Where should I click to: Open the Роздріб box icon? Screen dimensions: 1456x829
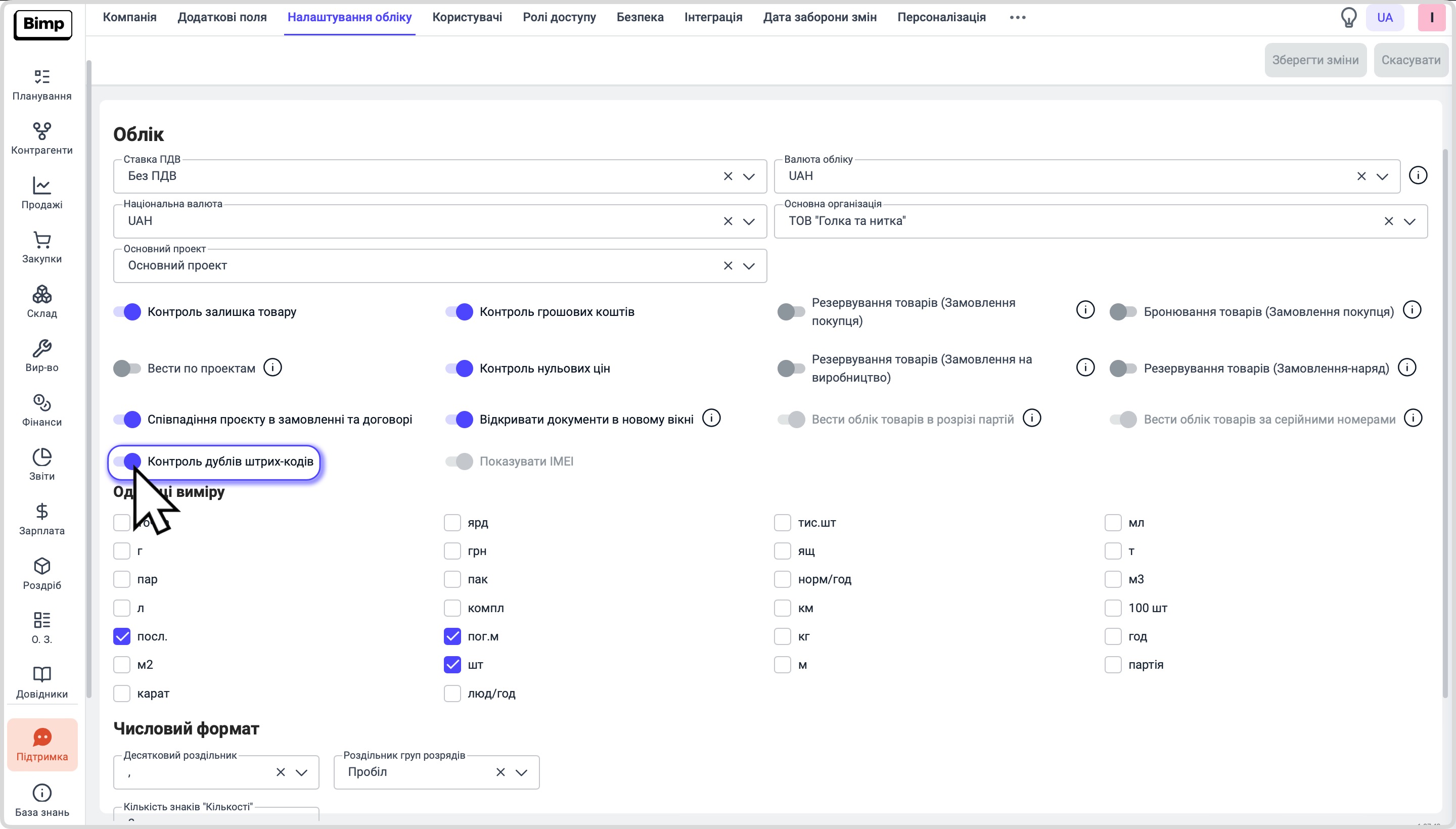click(x=42, y=566)
